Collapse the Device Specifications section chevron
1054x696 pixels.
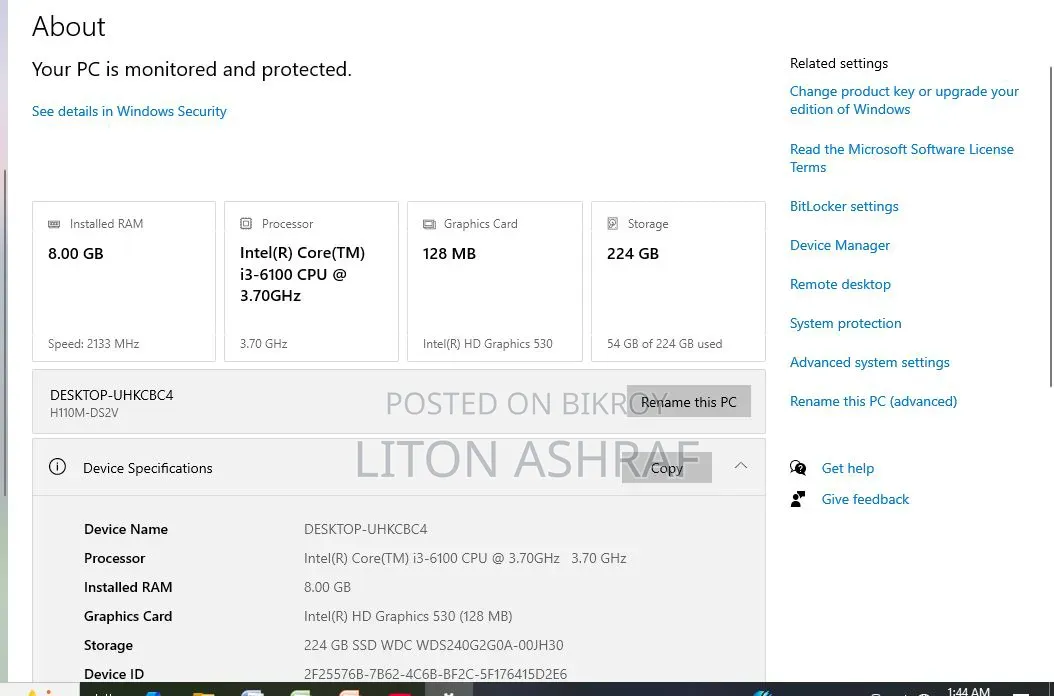[x=741, y=466]
